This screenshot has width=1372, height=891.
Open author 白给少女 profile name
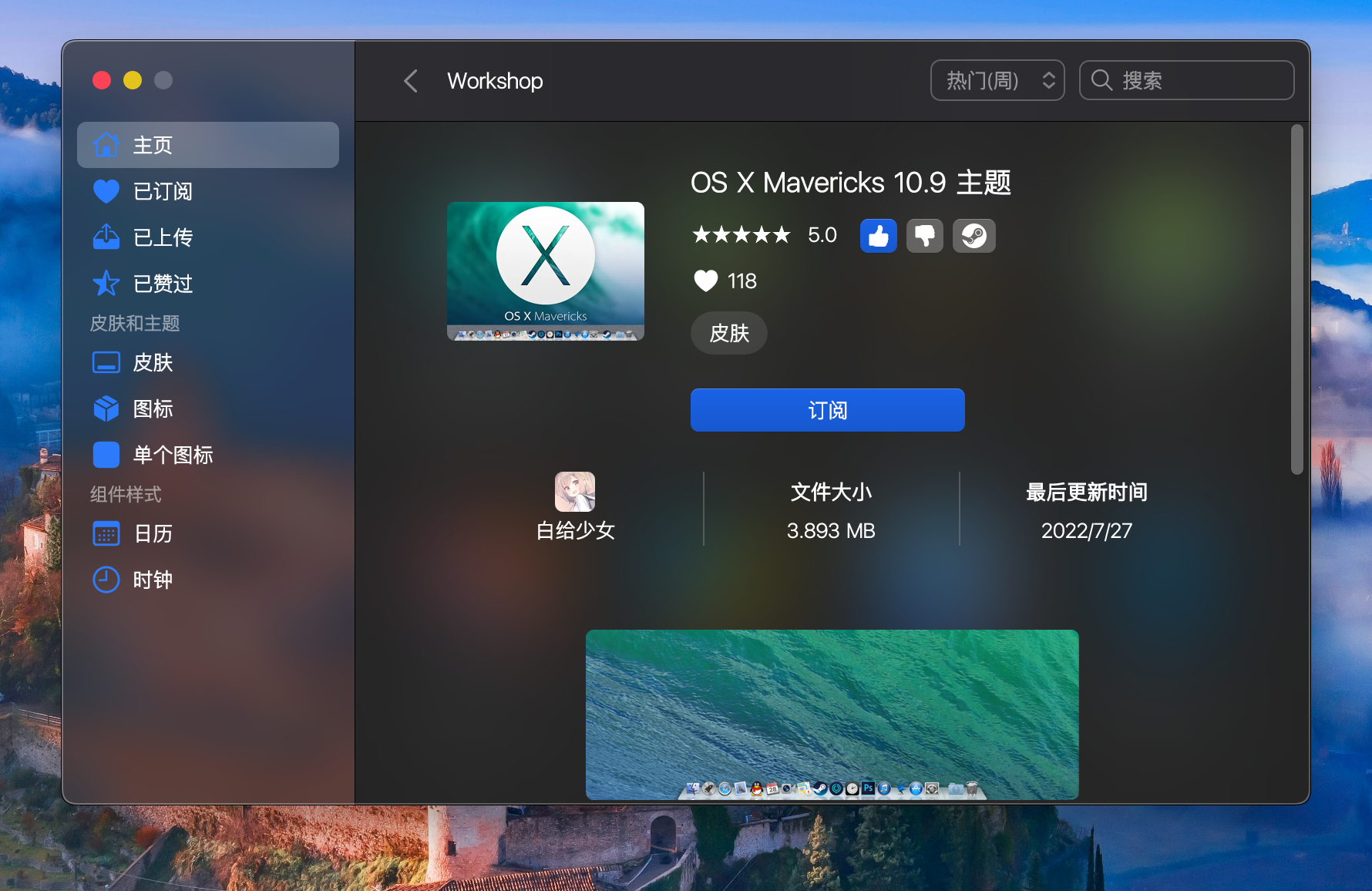[x=575, y=531]
